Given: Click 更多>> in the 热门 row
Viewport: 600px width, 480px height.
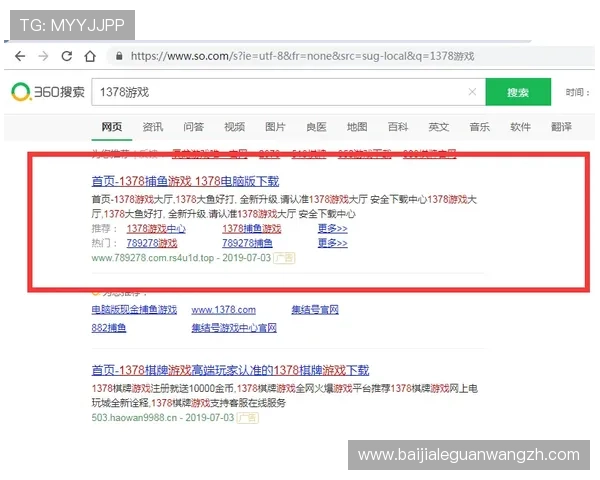Looking at the screenshot, I should pyautogui.click(x=333, y=243).
